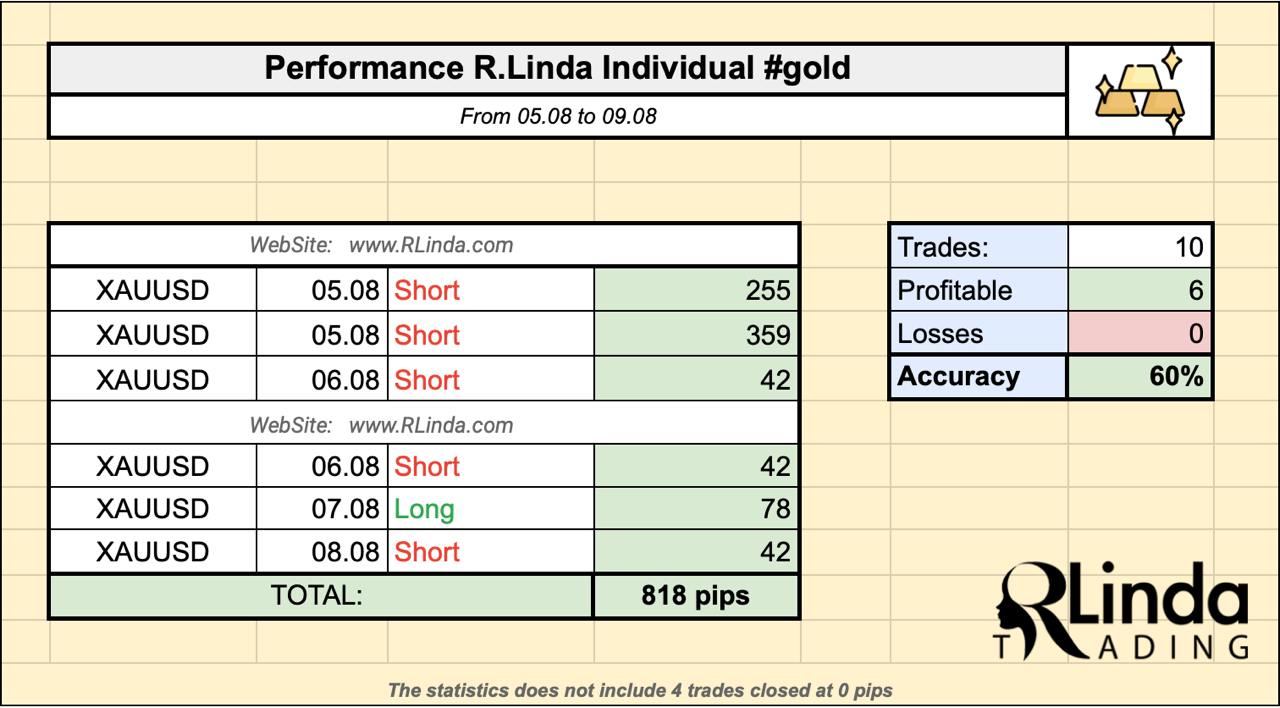
Task: Click the statistics footnote about 4 trades
Action: (x=640, y=689)
